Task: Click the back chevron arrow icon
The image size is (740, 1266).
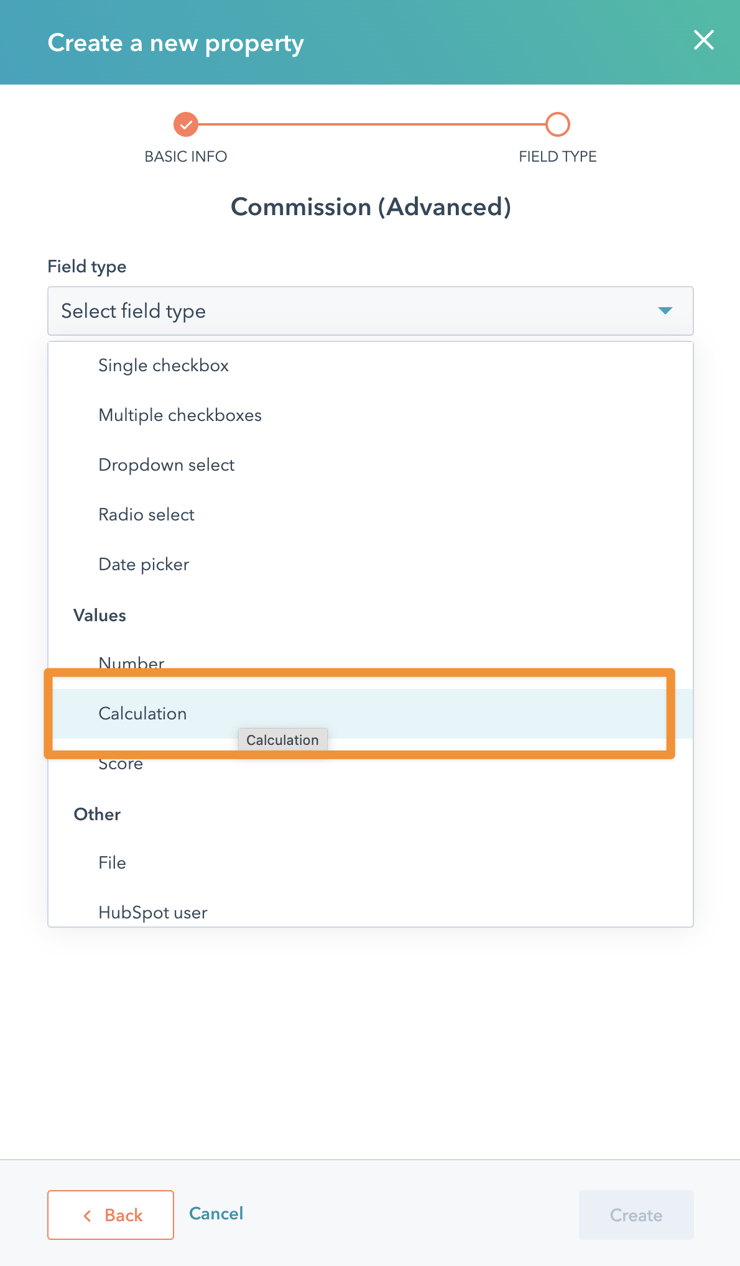Action: pyautogui.click(x=87, y=1216)
